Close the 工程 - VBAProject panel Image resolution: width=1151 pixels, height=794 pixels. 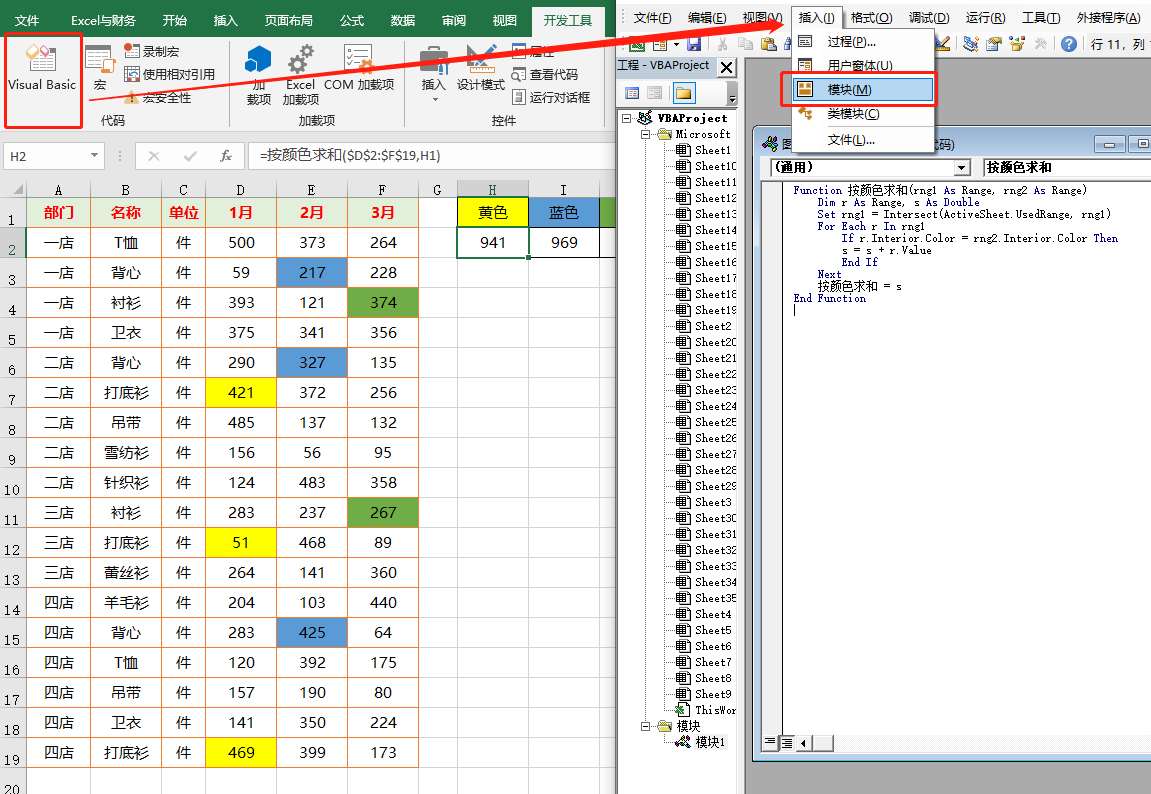tap(727, 68)
